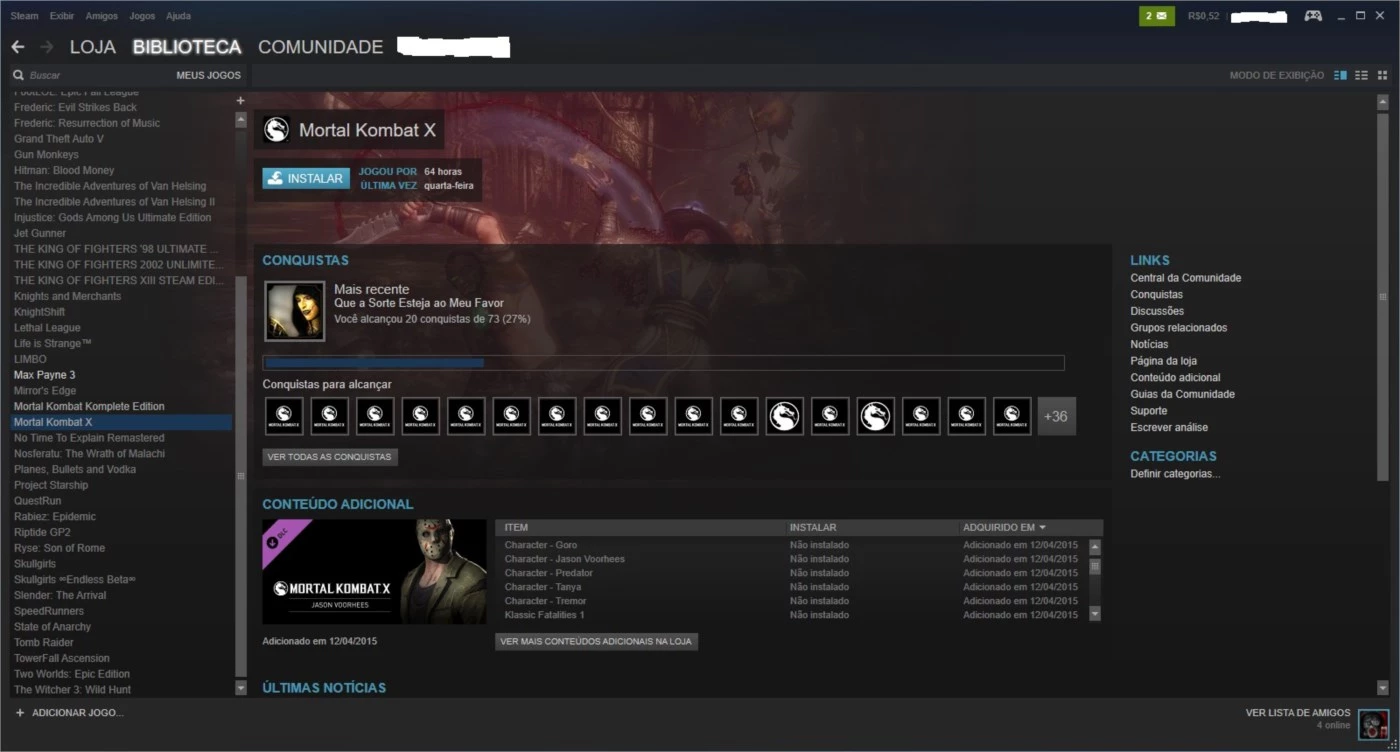
Task: Click the Escrever análise link
Action: (1169, 427)
